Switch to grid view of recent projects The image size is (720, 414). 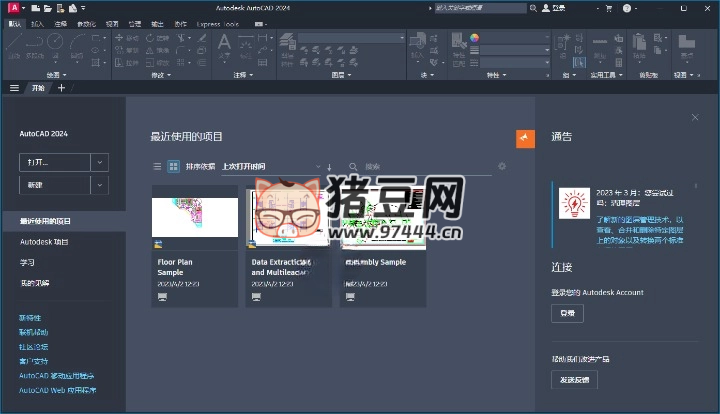coord(173,167)
